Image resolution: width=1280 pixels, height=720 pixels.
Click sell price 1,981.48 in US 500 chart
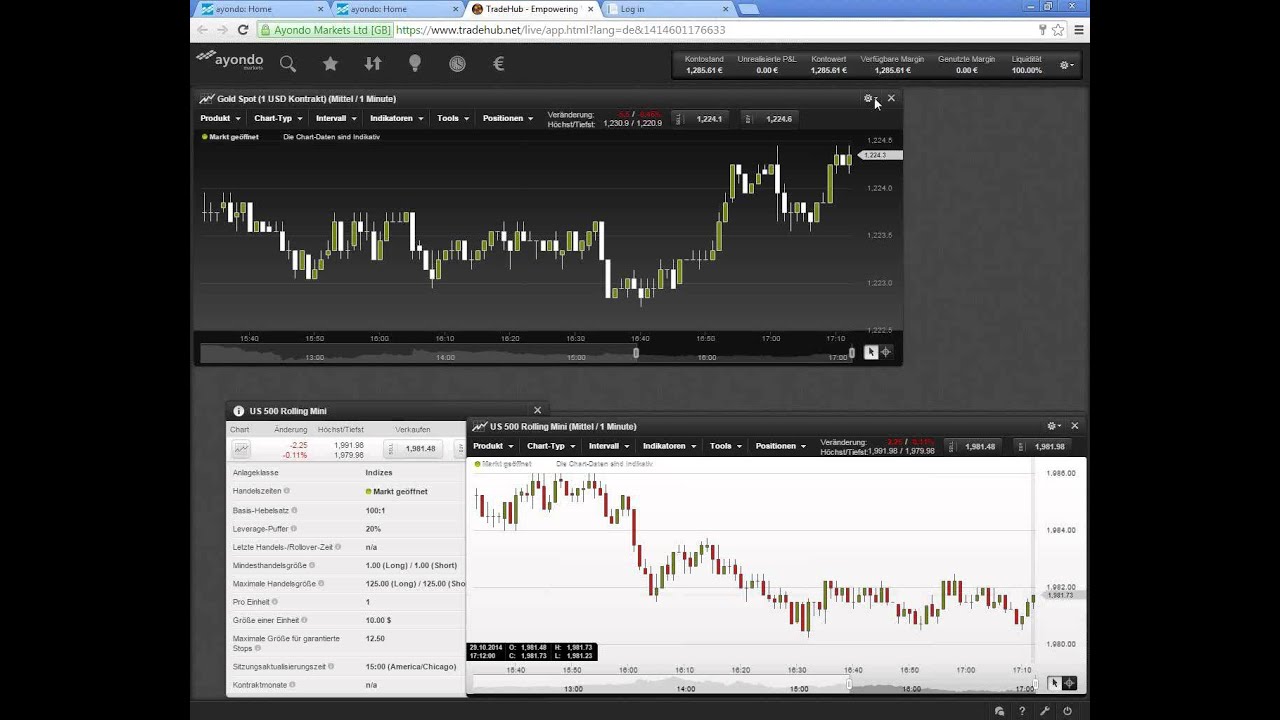coord(974,447)
